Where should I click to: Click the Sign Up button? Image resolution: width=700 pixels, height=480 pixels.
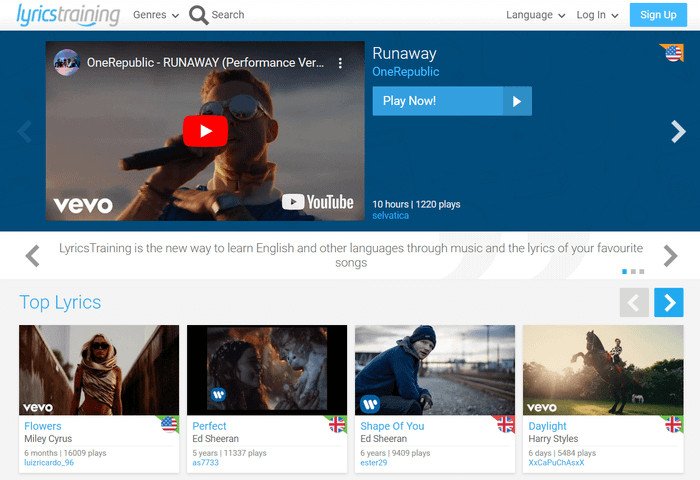point(658,15)
